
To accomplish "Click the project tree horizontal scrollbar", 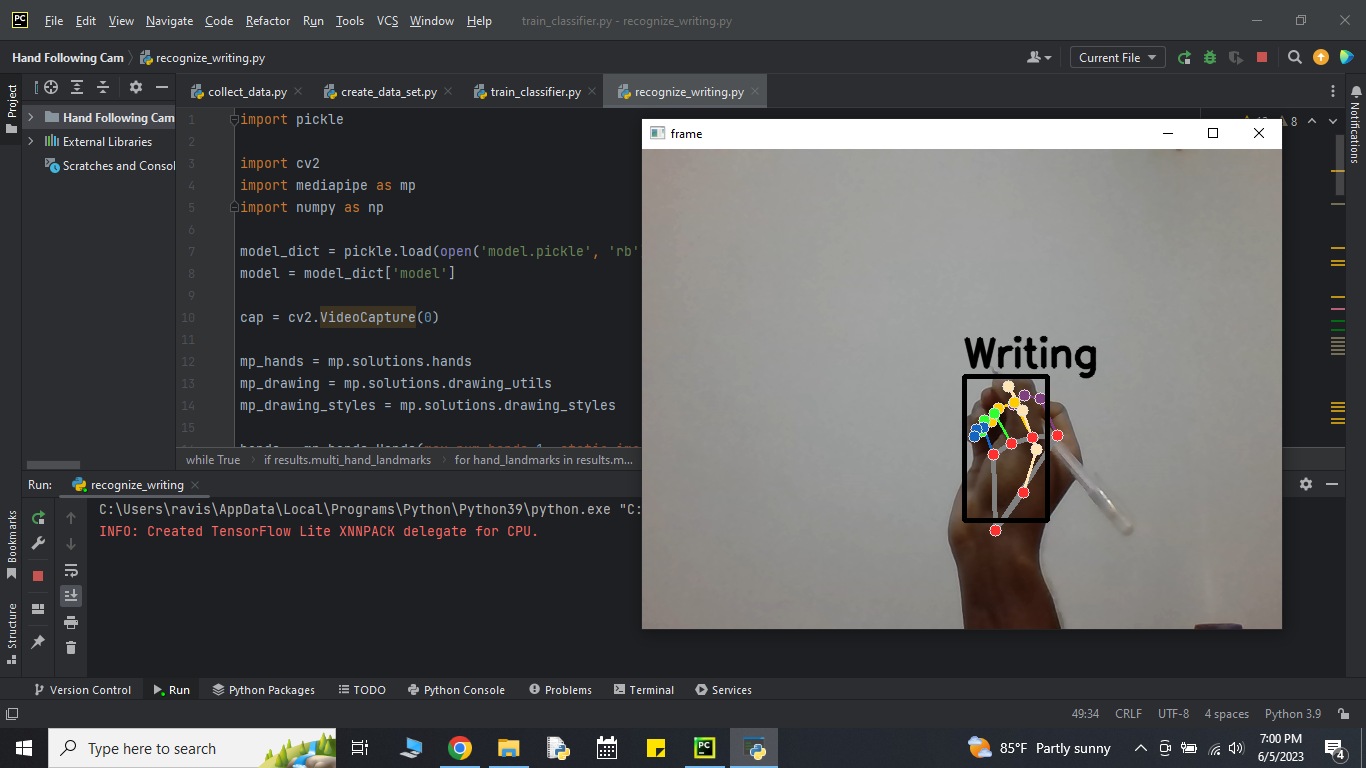I will click(53, 465).
